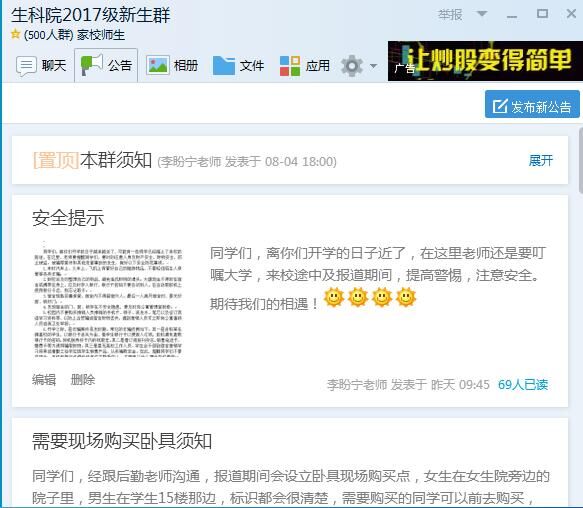Open the 需要现场购买卧具须知 announcement title

[x=122, y=441]
